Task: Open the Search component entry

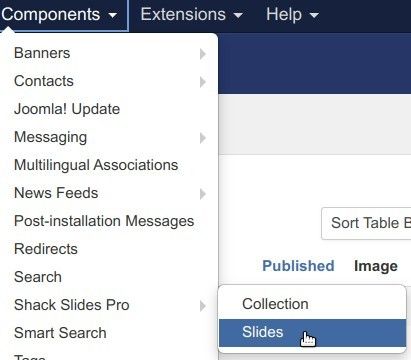Action: coord(109,277)
